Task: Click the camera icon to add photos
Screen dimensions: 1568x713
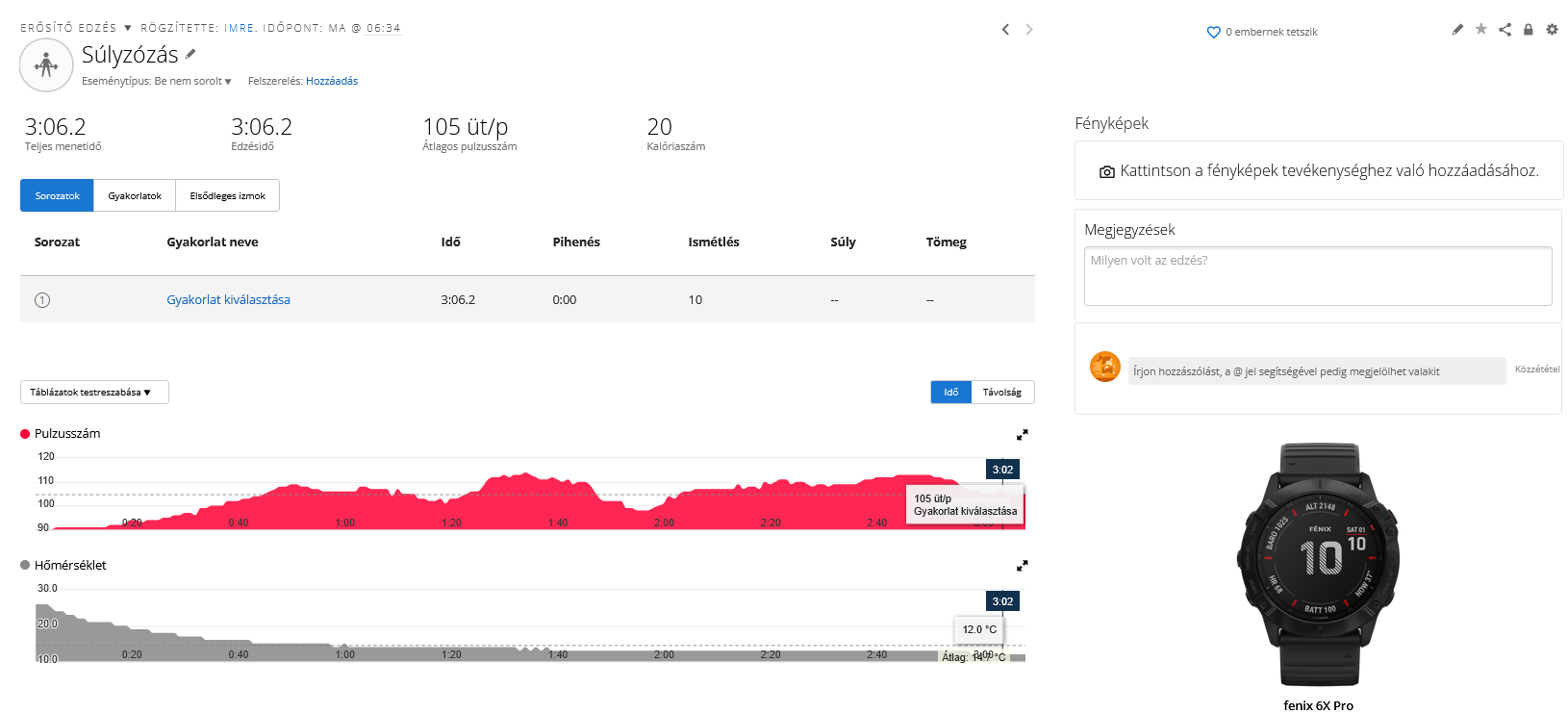Action: coord(1107,171)
